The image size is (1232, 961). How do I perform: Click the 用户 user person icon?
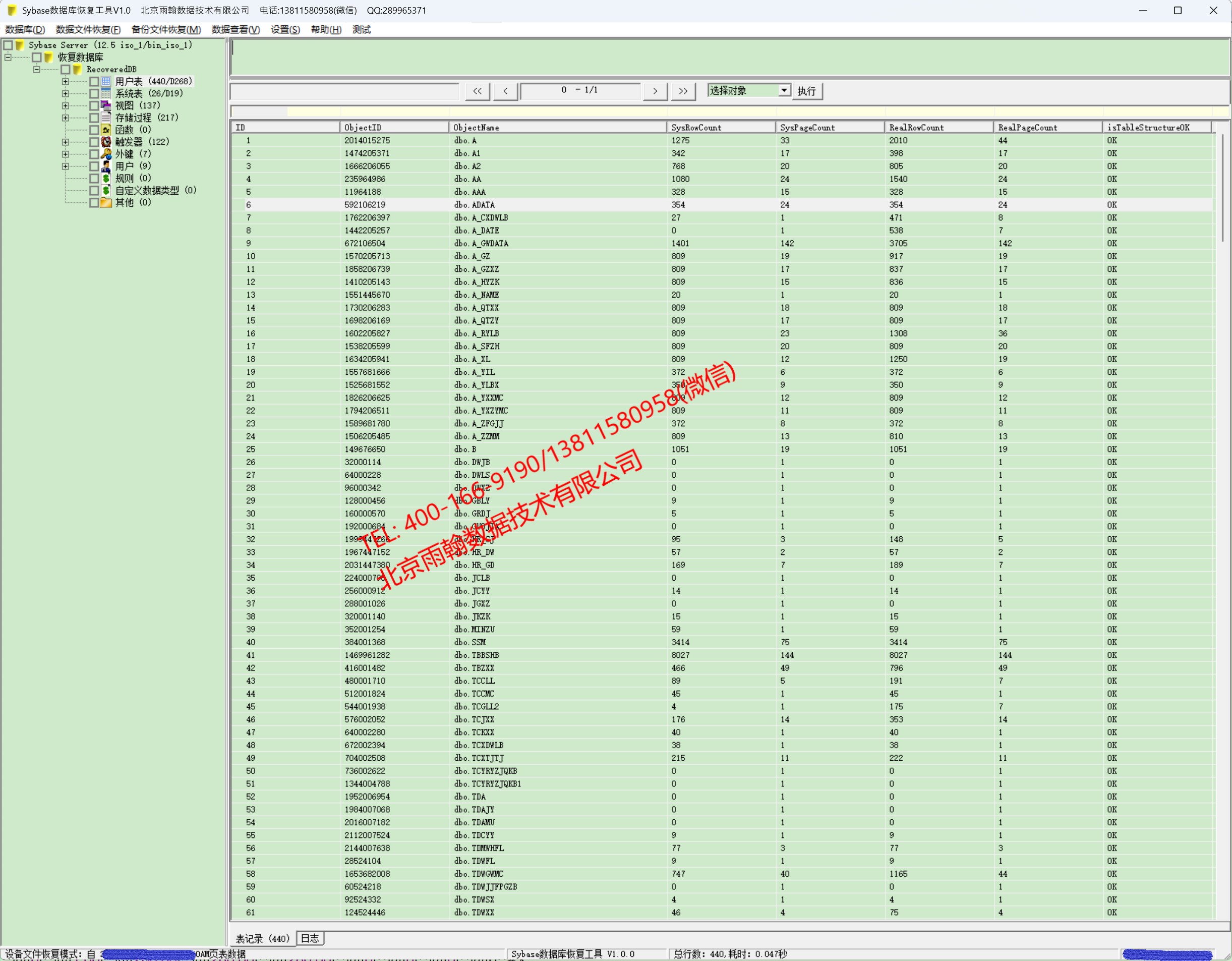[x=106, y=166]
